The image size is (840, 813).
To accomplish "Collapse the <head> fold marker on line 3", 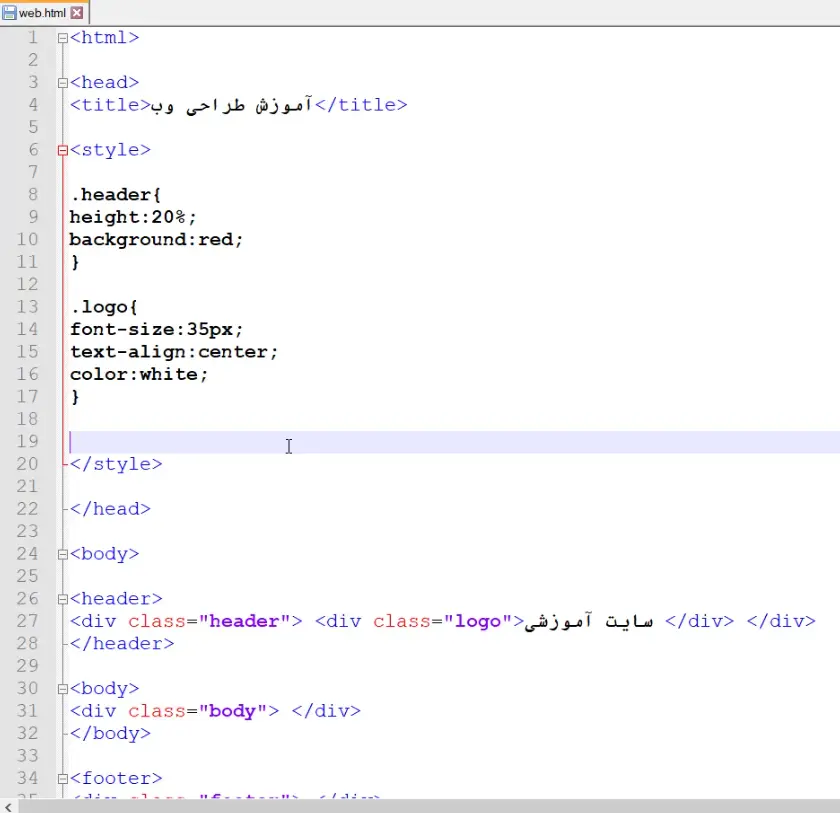I will coord(62,83).
